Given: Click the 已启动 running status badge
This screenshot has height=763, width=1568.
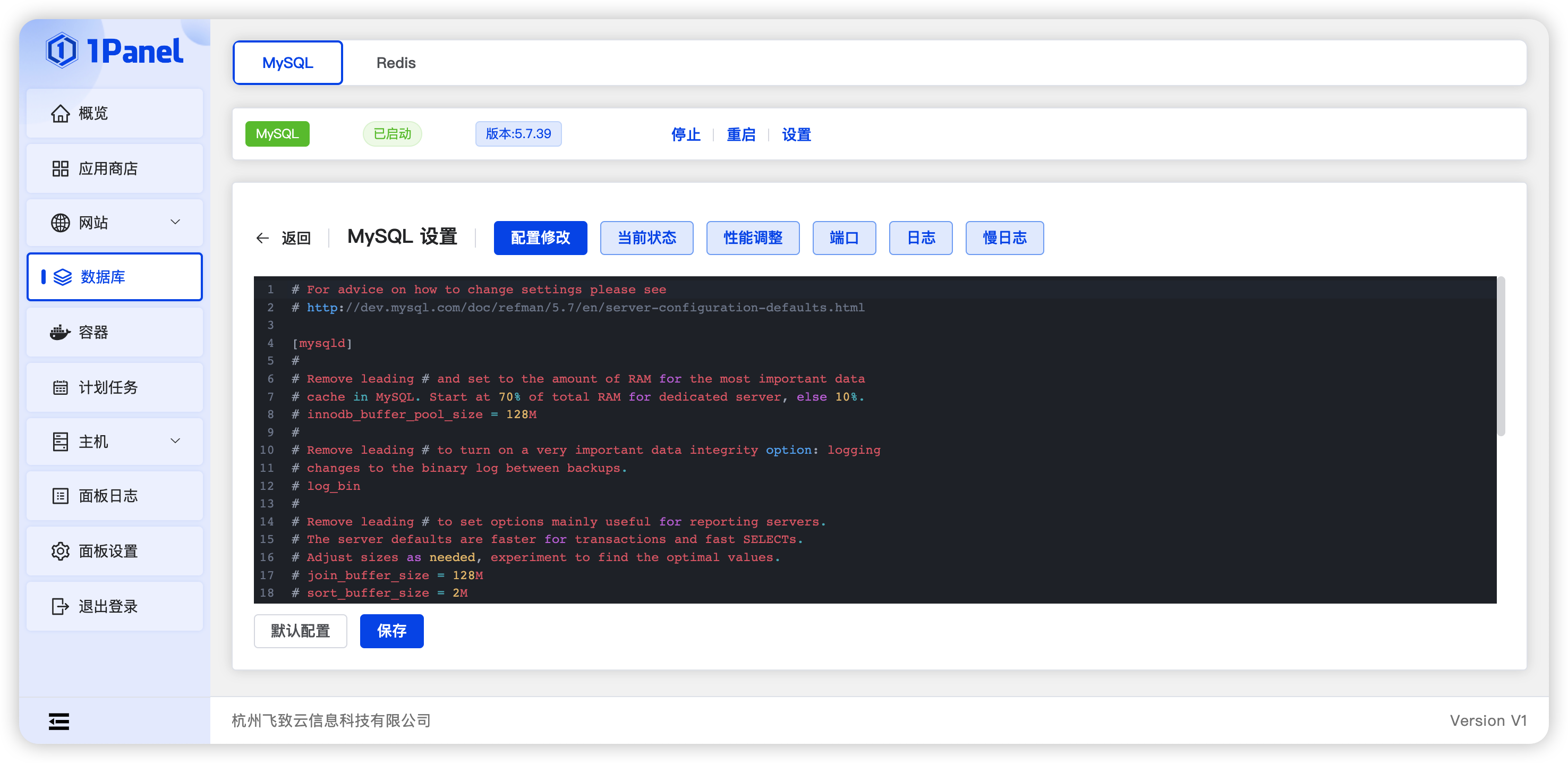Looking at the screenshot, I should [x=392, y=133].
